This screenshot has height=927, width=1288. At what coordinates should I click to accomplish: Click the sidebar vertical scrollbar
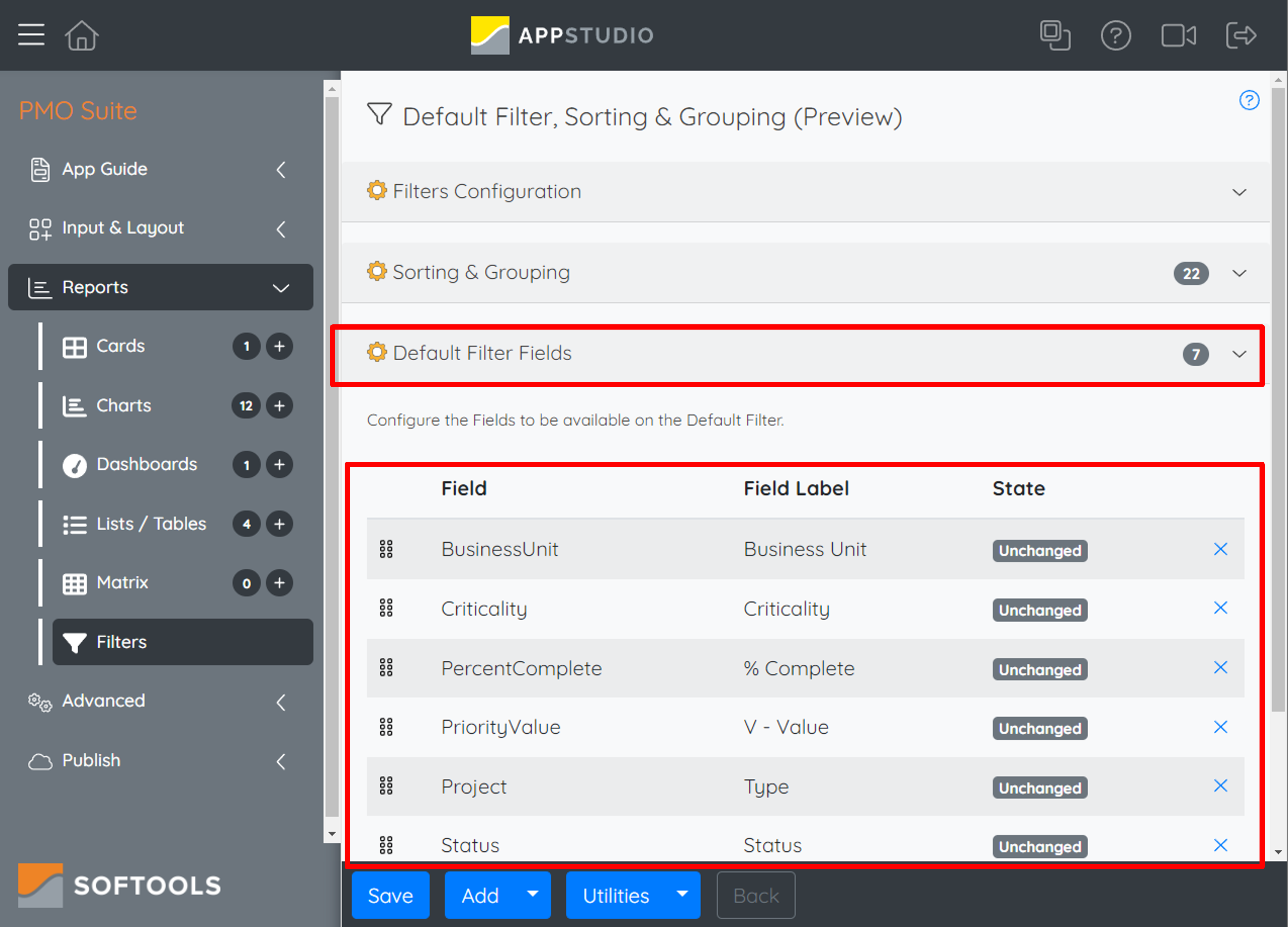(x=332, y=457)
